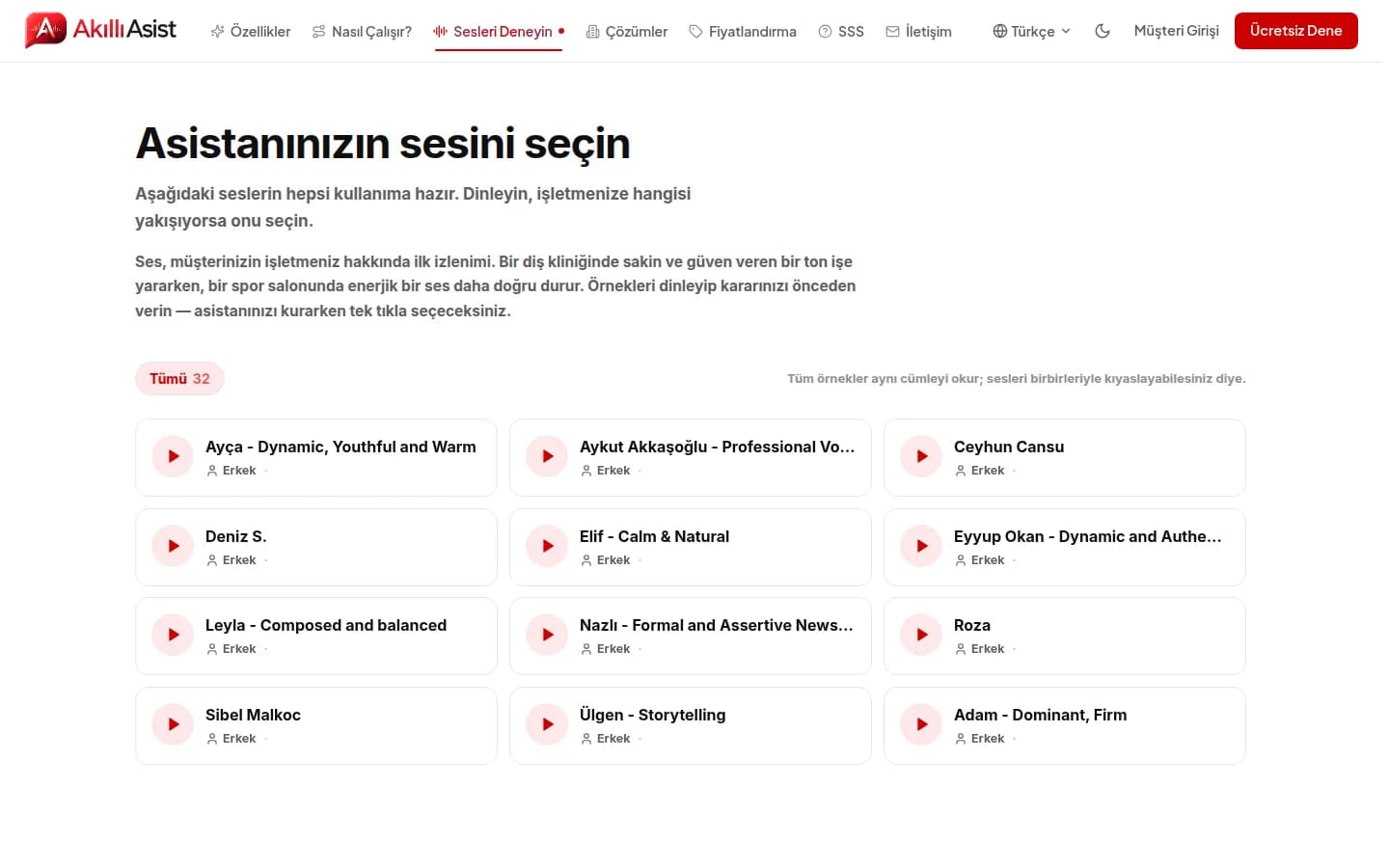Viewport: 1389px width, 868px height.
Task: Play the Elif Calm & Natural sample
Action: tap(548, 546)
